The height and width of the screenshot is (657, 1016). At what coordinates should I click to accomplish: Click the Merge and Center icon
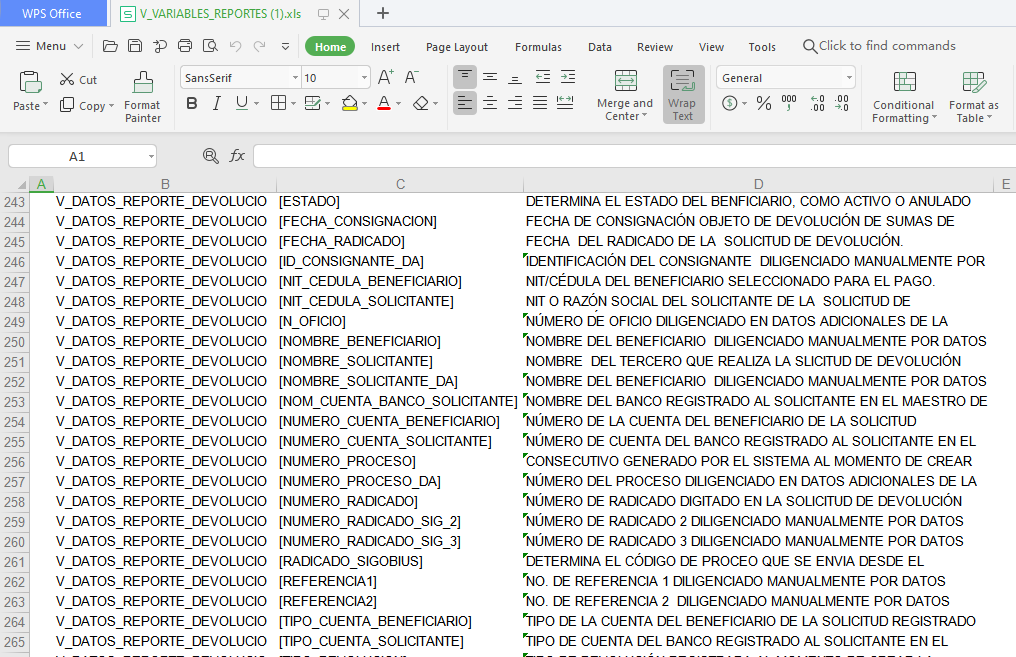coord(625,82)
